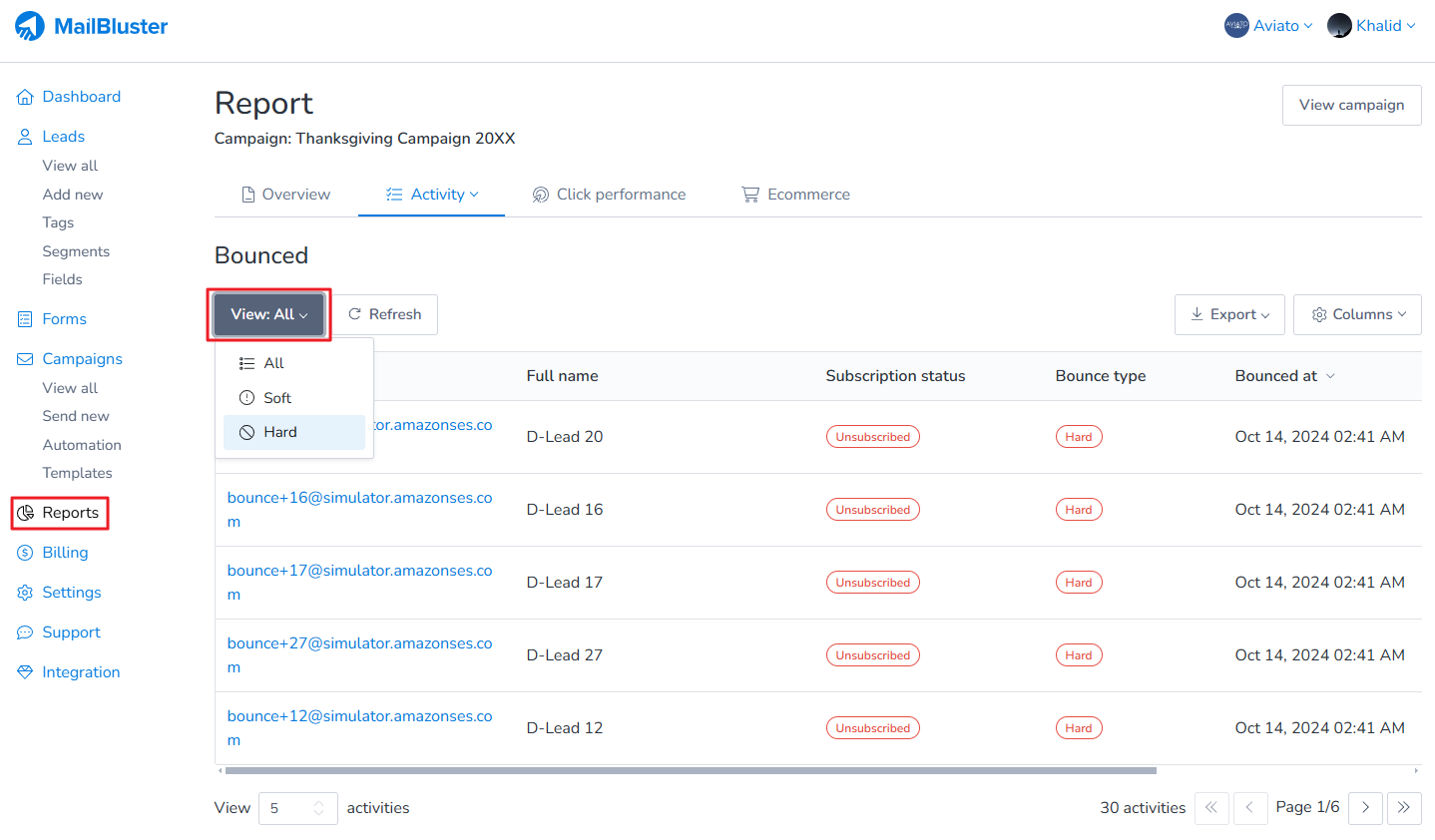The height and width of the screenshot is (840, 1435).
Task: Click the Settings gear icon
Action: (x=24, y=592)
